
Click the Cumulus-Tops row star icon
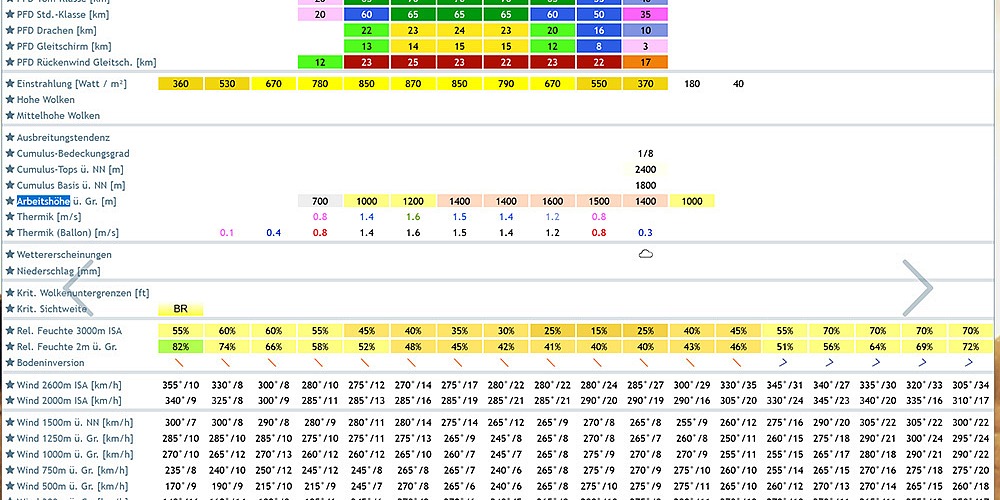(10, 169)
